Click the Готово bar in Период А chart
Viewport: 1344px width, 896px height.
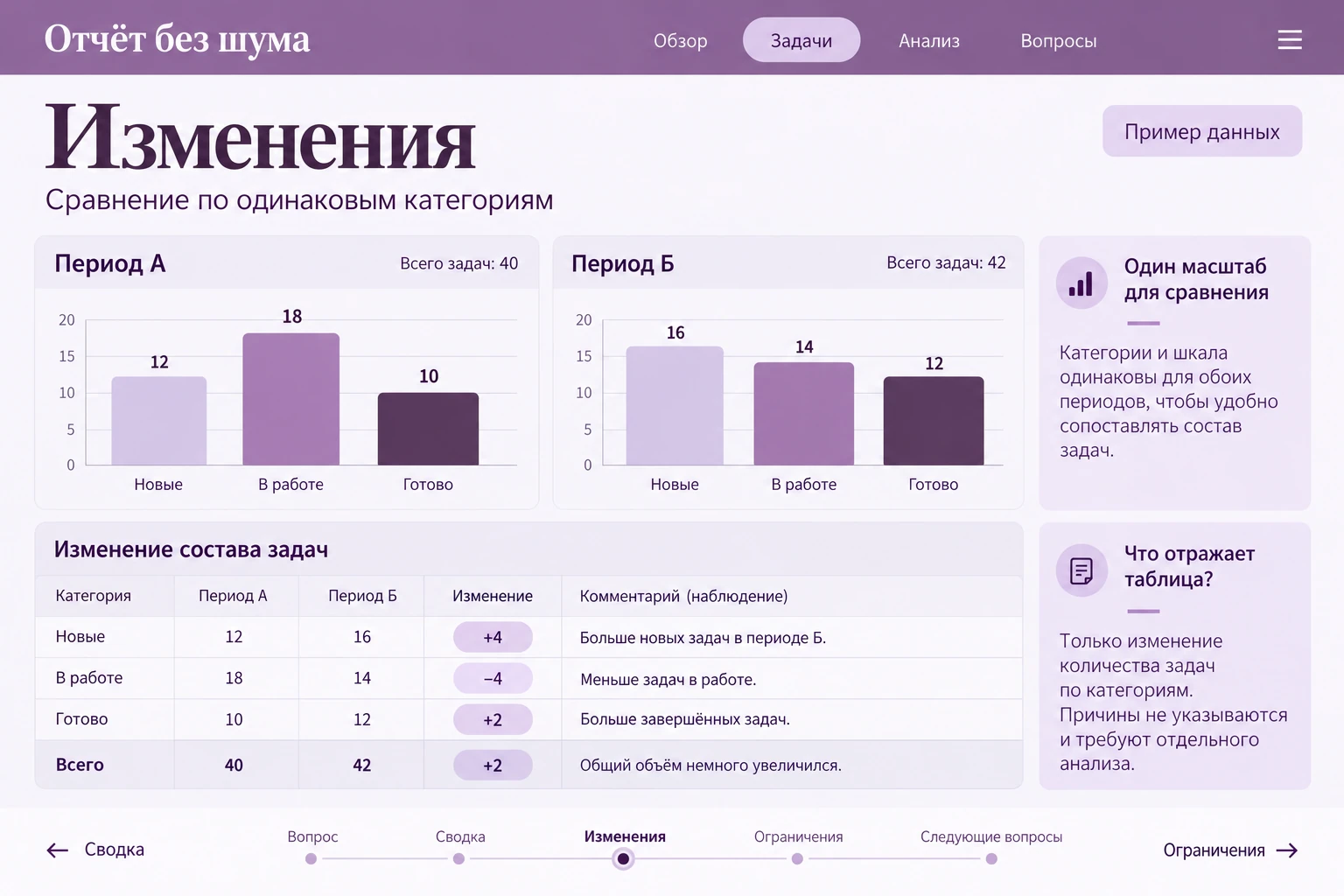[x=428, y=429]
